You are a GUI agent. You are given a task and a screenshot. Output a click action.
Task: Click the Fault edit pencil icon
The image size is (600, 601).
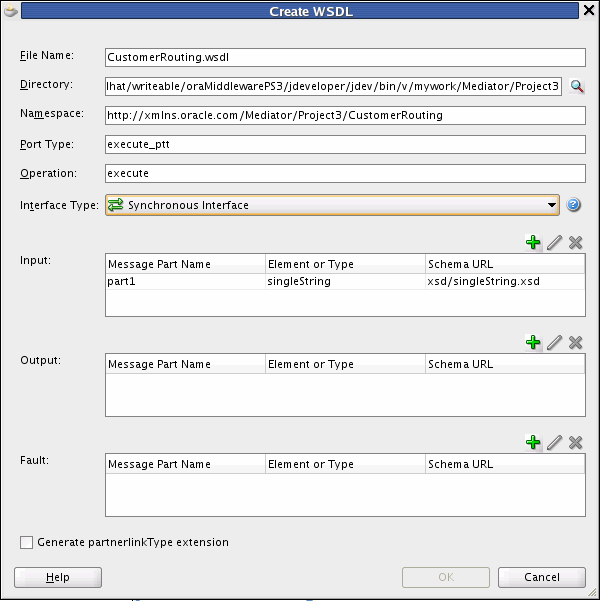tap(554, 442)
